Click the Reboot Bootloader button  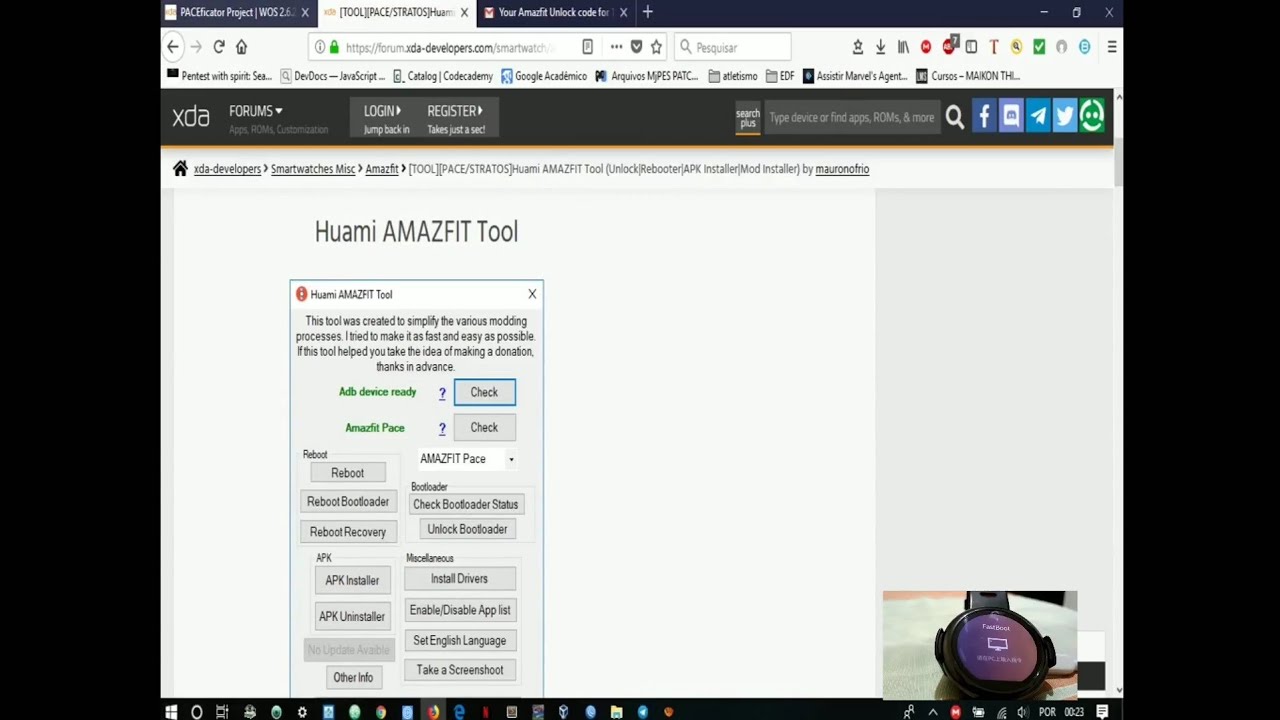[x=348, y=502]
